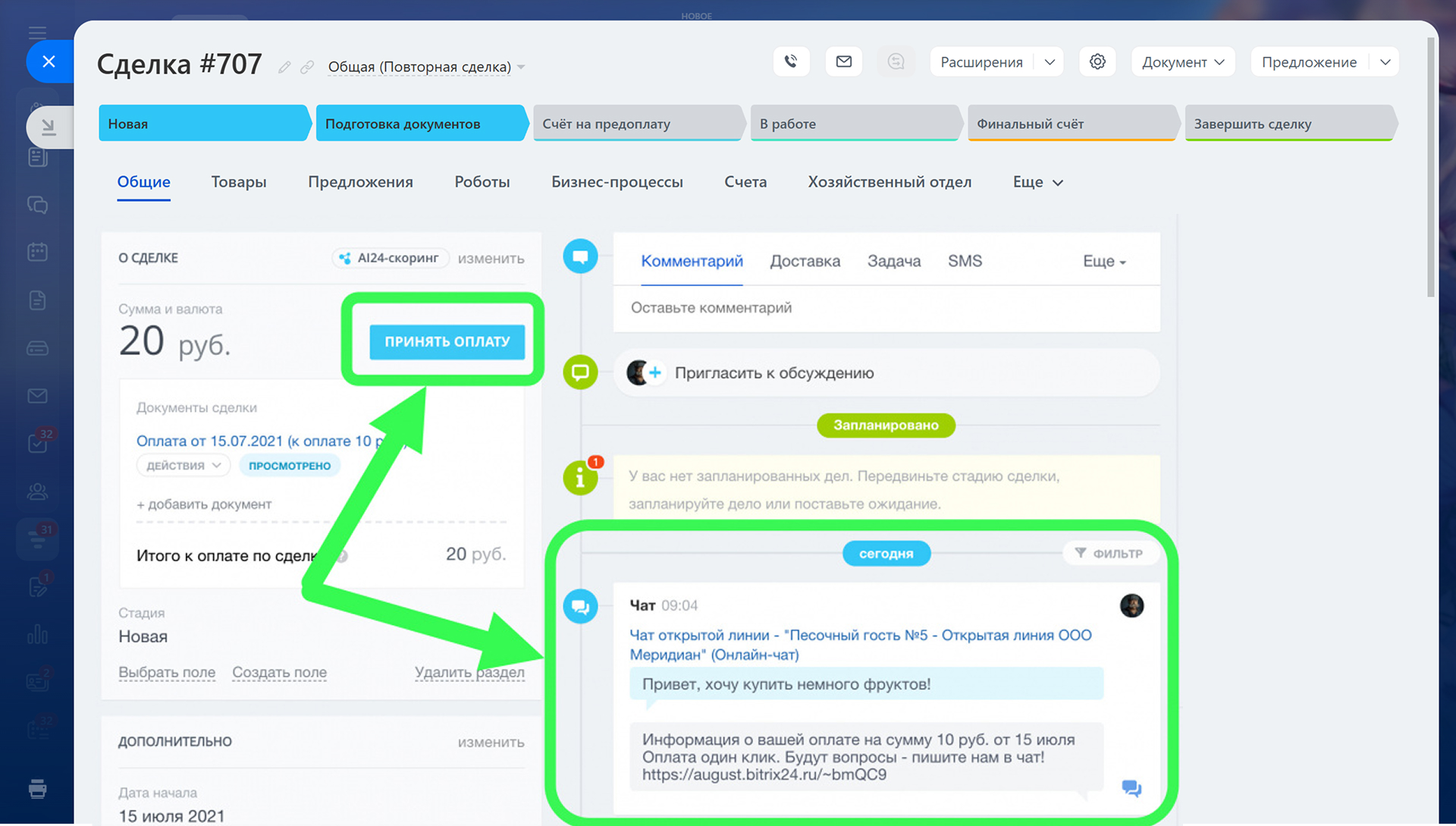
Task: Switch to the Бизнес-процессы tab
Action: (x=617, y=182)
